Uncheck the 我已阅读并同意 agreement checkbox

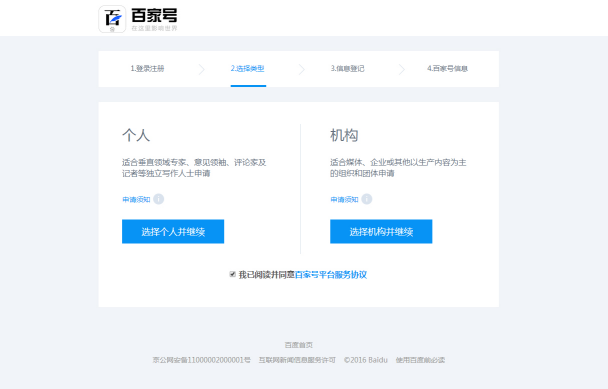tap(233, 274)
